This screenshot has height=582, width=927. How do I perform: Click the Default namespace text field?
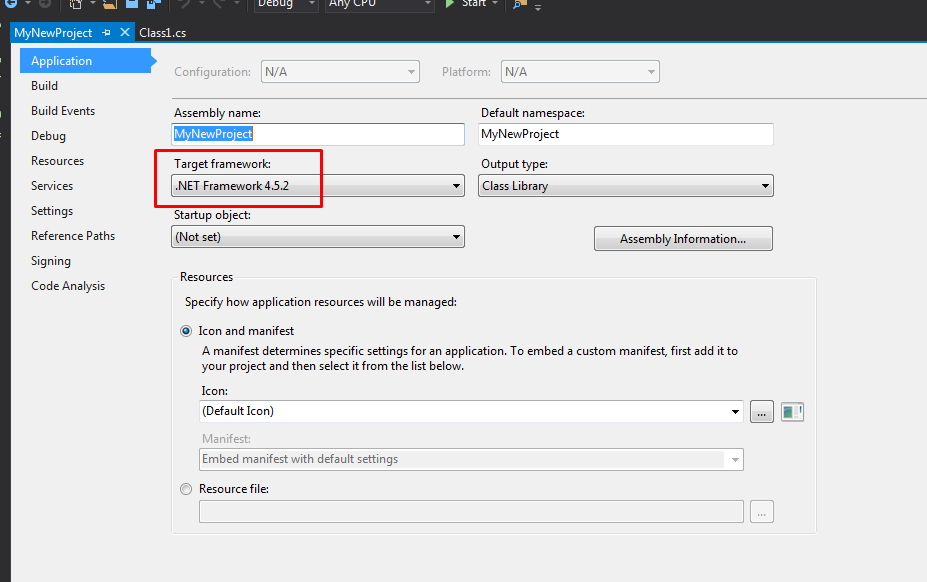(x=625, y=134)
